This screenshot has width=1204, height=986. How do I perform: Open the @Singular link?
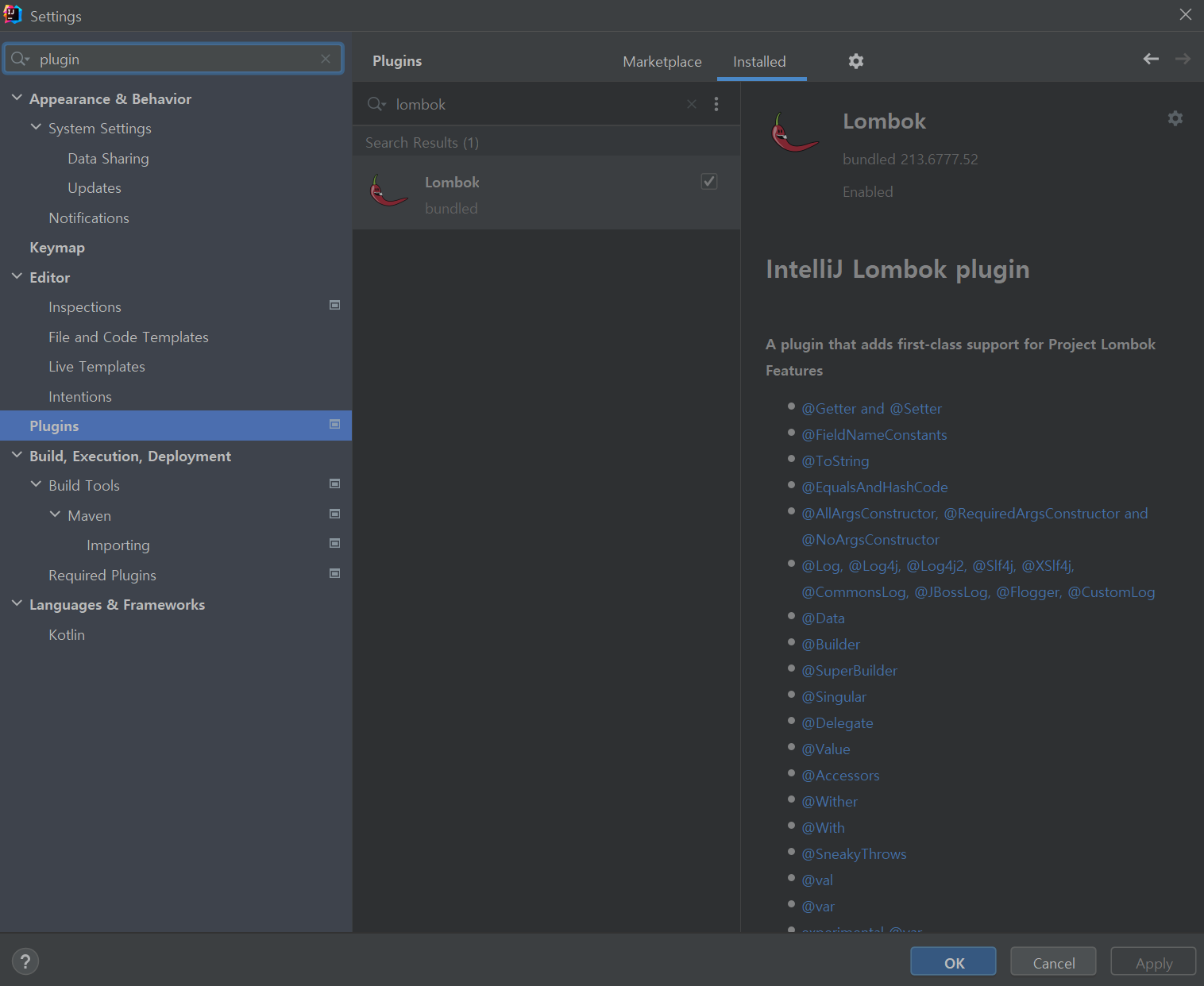[834, 697]
